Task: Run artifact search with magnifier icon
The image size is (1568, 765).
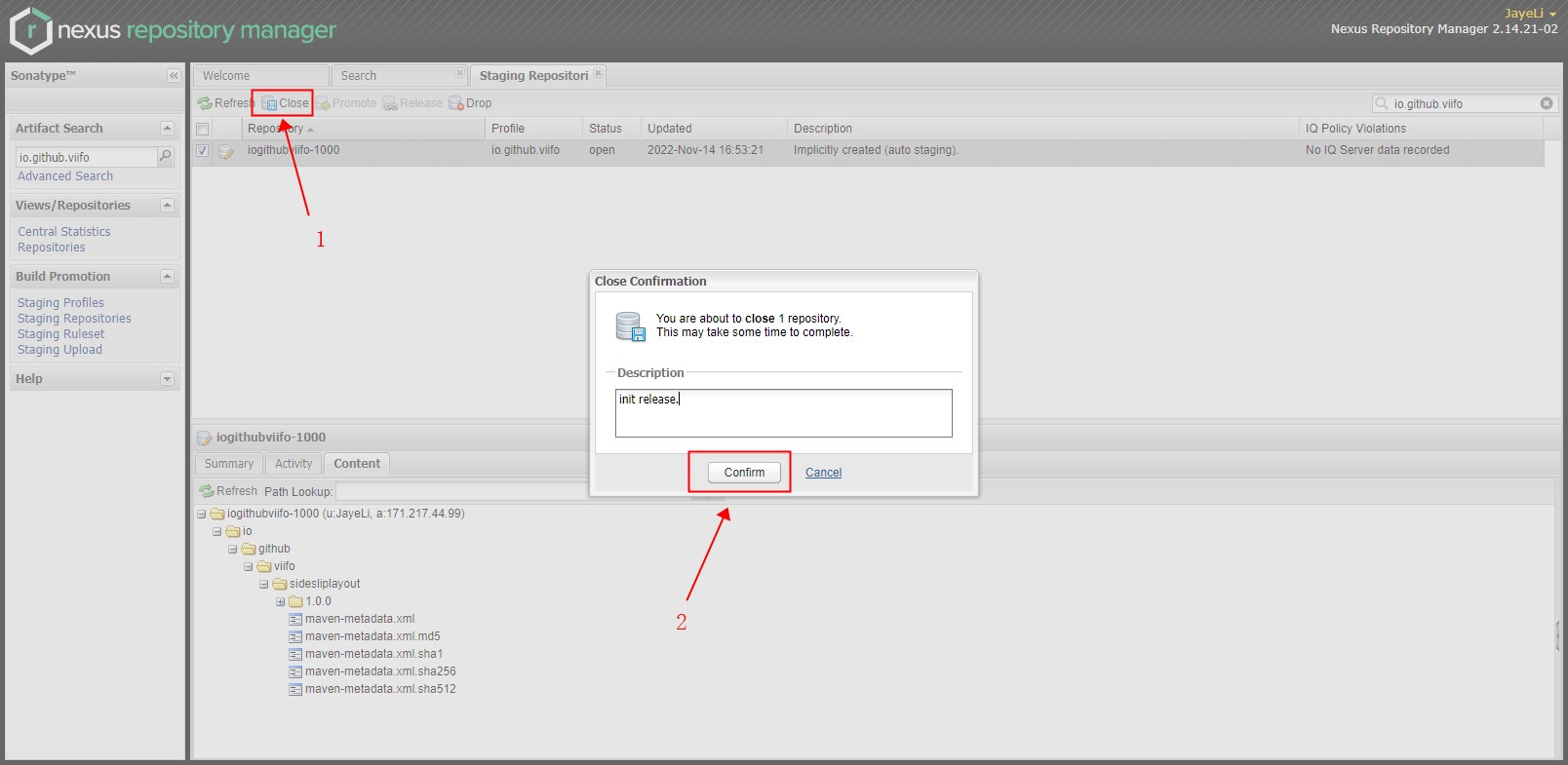Action: tap(166, 156)
